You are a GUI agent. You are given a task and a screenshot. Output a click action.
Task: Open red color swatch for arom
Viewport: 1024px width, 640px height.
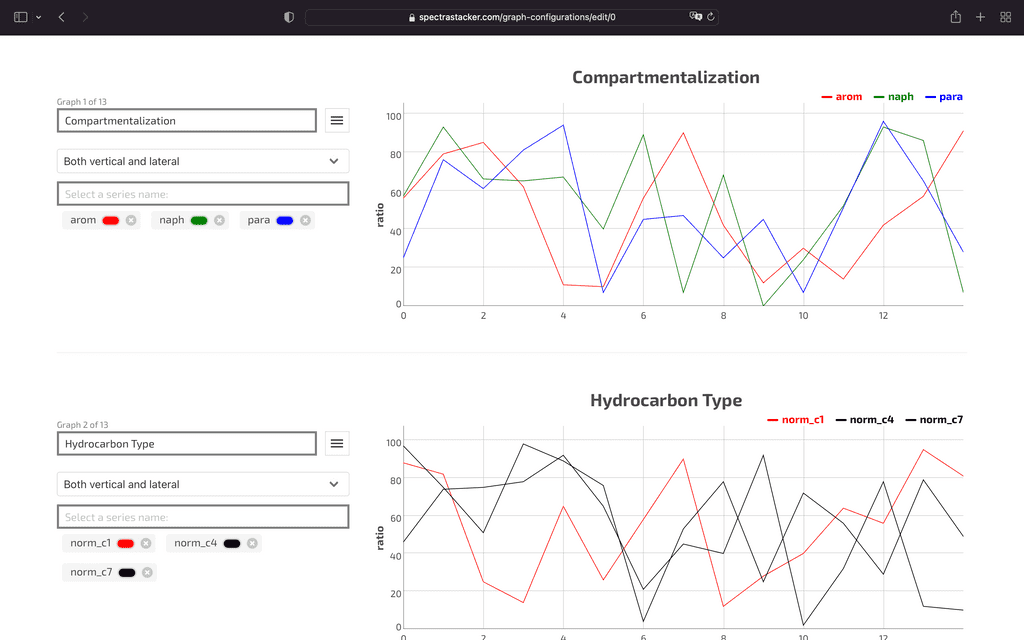pyautogui.click(x=110, y=221)
